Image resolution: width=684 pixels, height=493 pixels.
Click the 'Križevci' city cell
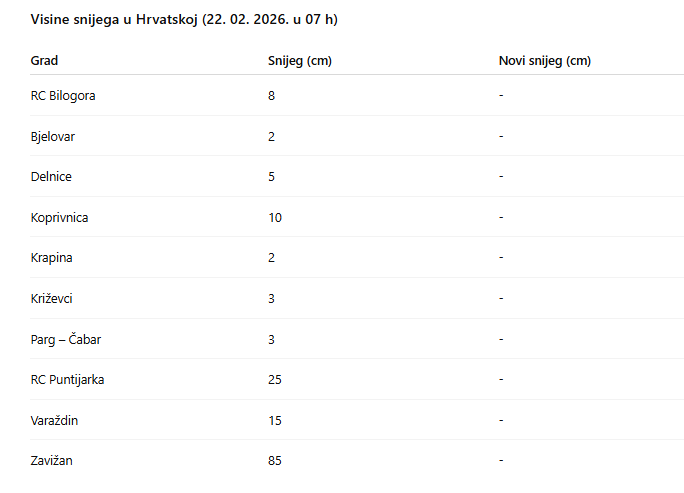pyautogui.click(x=52, y=299)
